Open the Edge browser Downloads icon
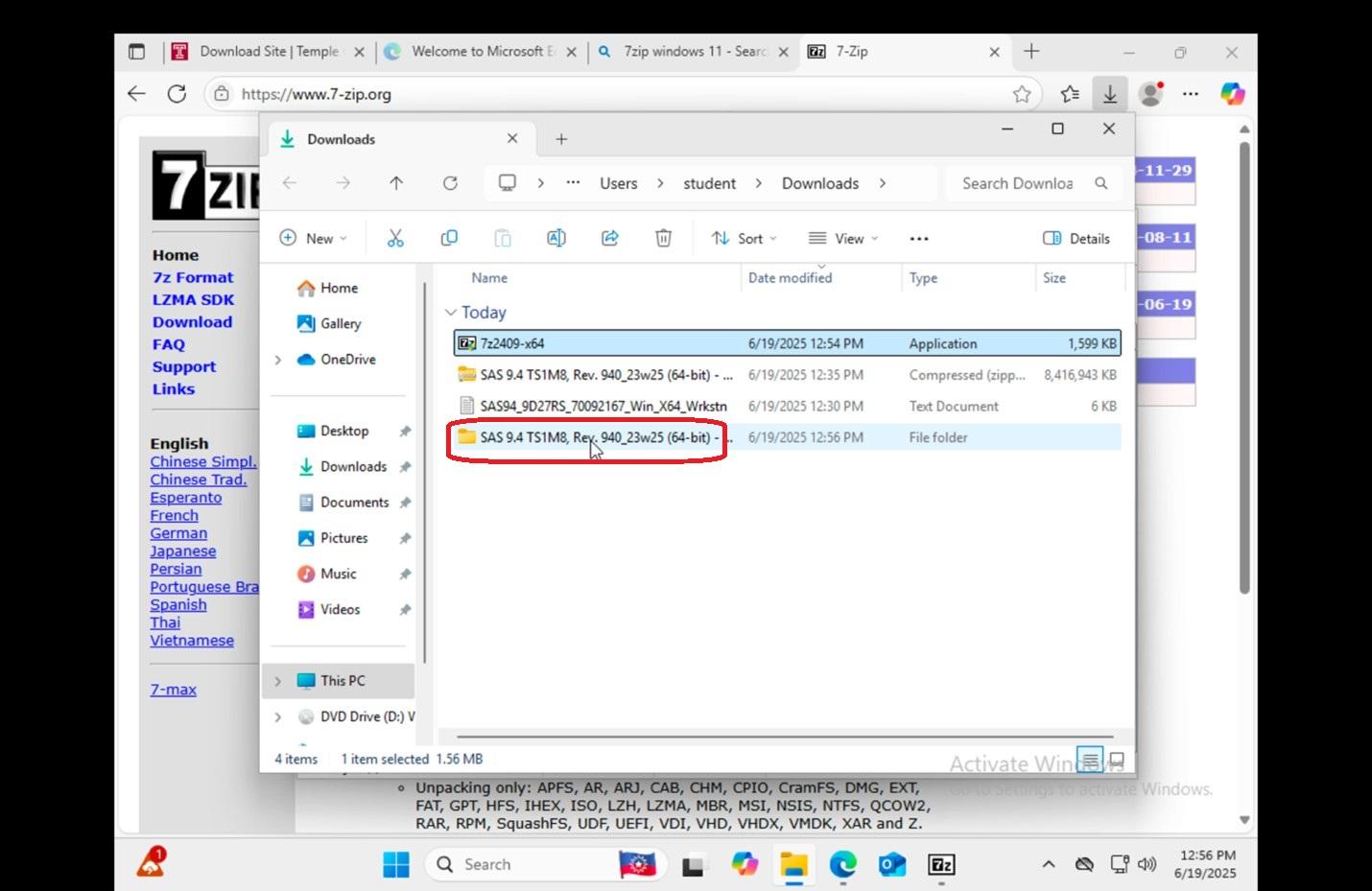Viewport: 1372px width, 891px height. 1110,94
